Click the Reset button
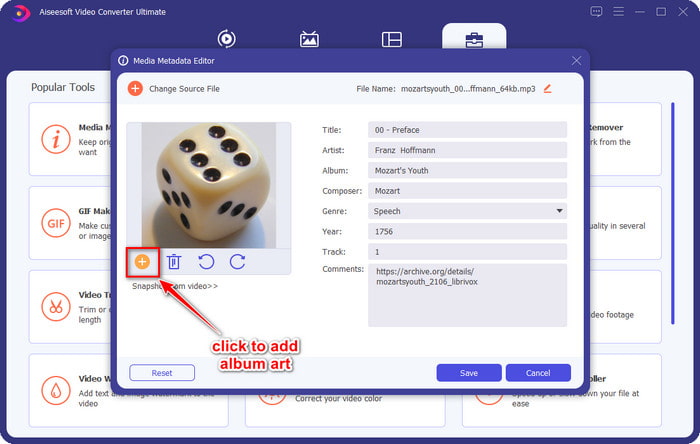The image size is (700, 444). [x=162, y=373]
